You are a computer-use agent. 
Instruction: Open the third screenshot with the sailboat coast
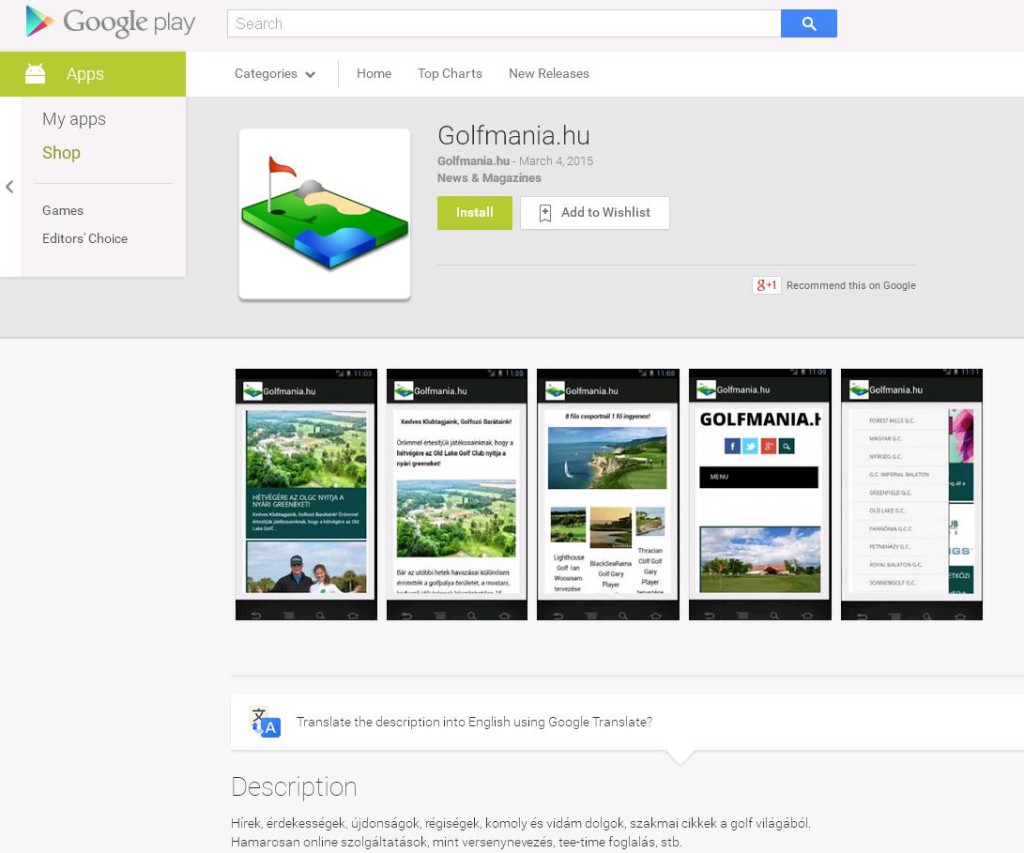608,494
